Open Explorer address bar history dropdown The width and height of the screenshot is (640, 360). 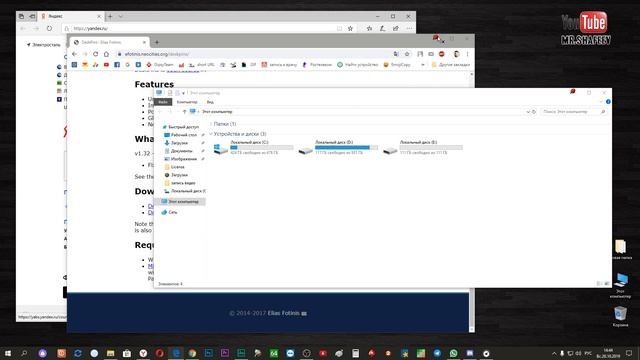pos(528,111)
